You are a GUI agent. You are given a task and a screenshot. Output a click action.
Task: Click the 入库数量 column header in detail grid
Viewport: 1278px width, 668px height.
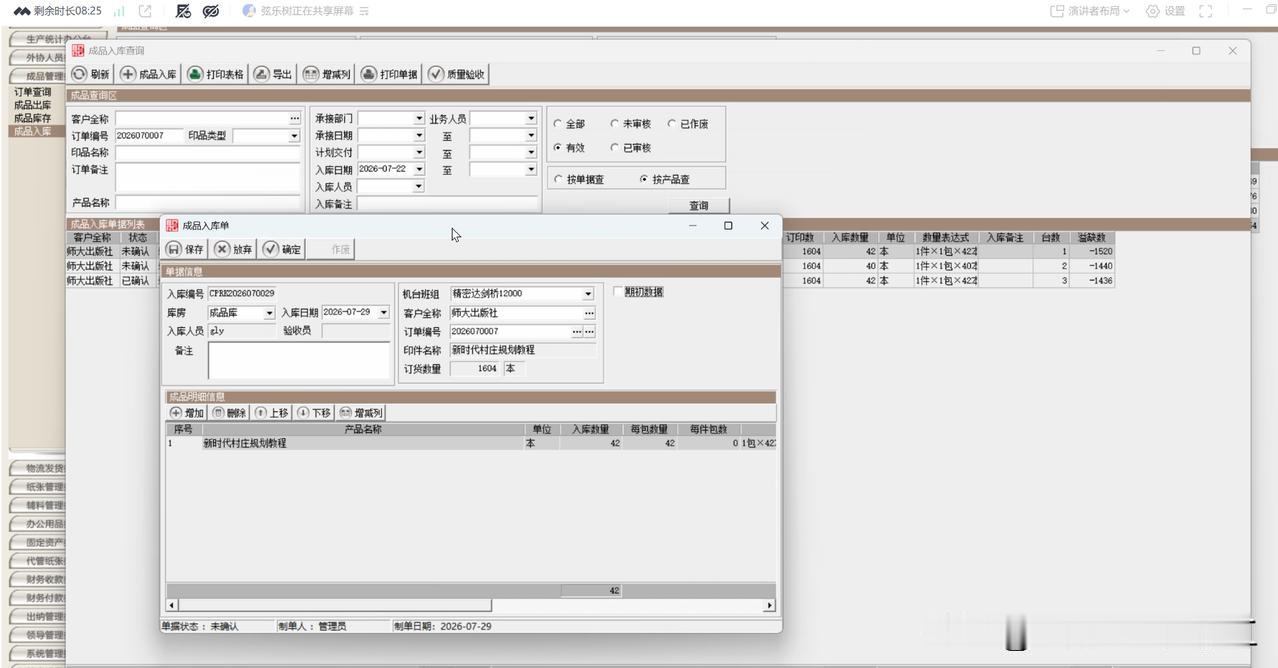(x=590, y=429)
